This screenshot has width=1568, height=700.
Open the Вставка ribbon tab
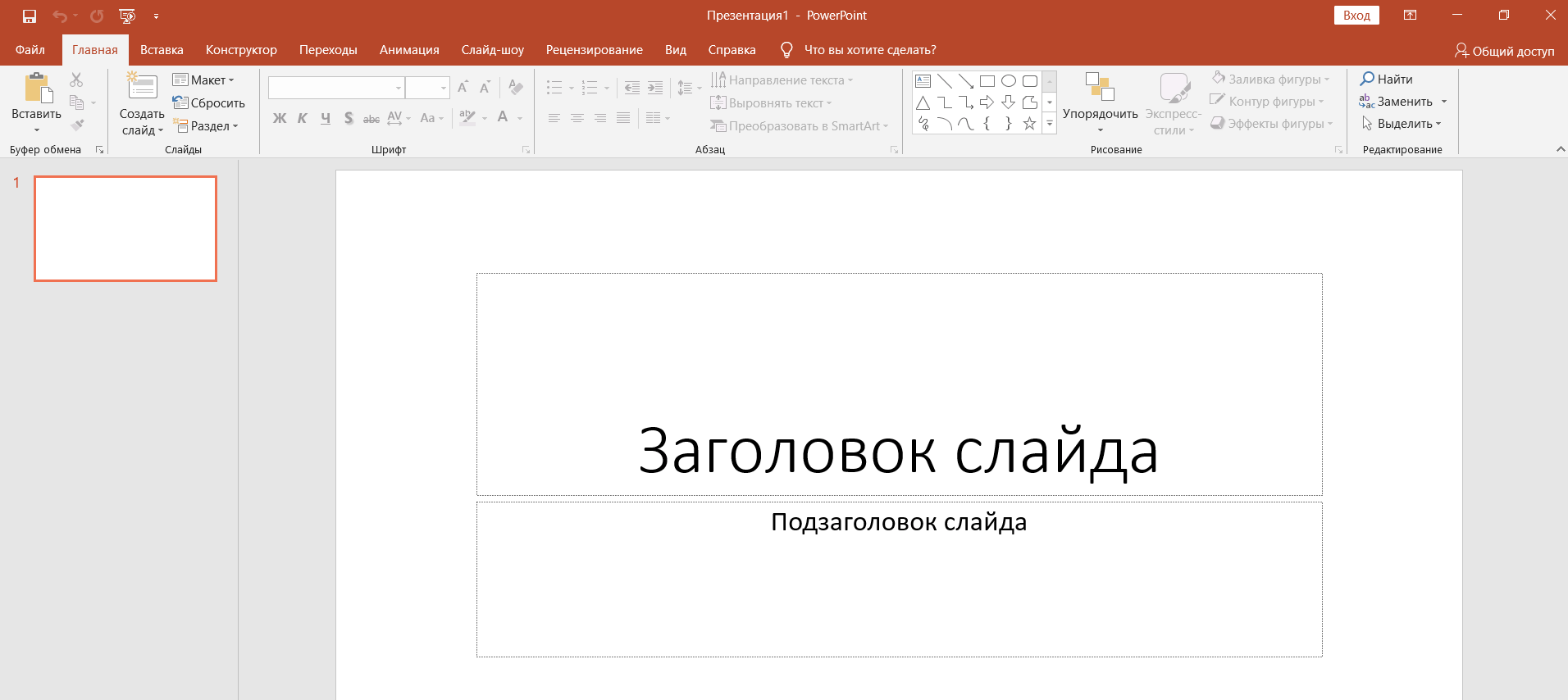[162, 50]
